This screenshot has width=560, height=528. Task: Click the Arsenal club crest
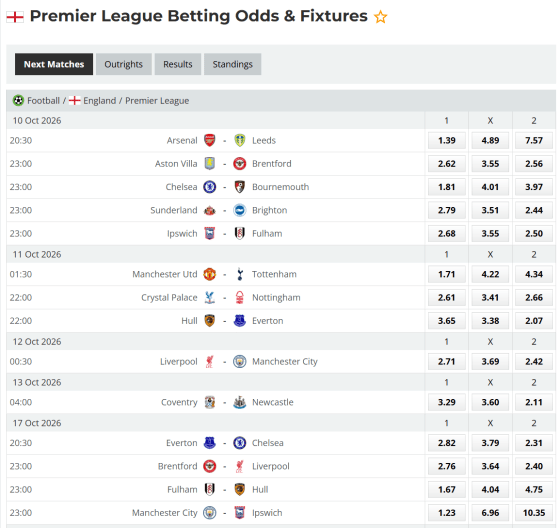[x=210, y=140]
